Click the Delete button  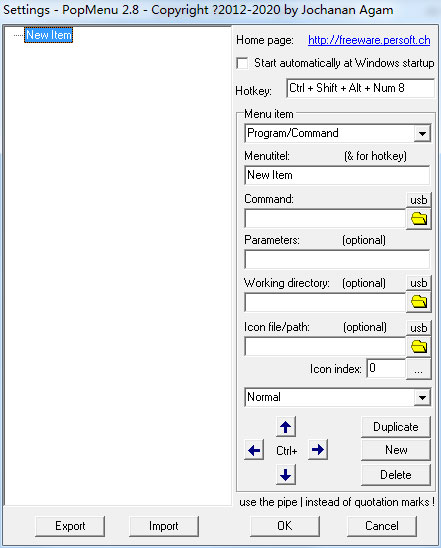[396, 475]
